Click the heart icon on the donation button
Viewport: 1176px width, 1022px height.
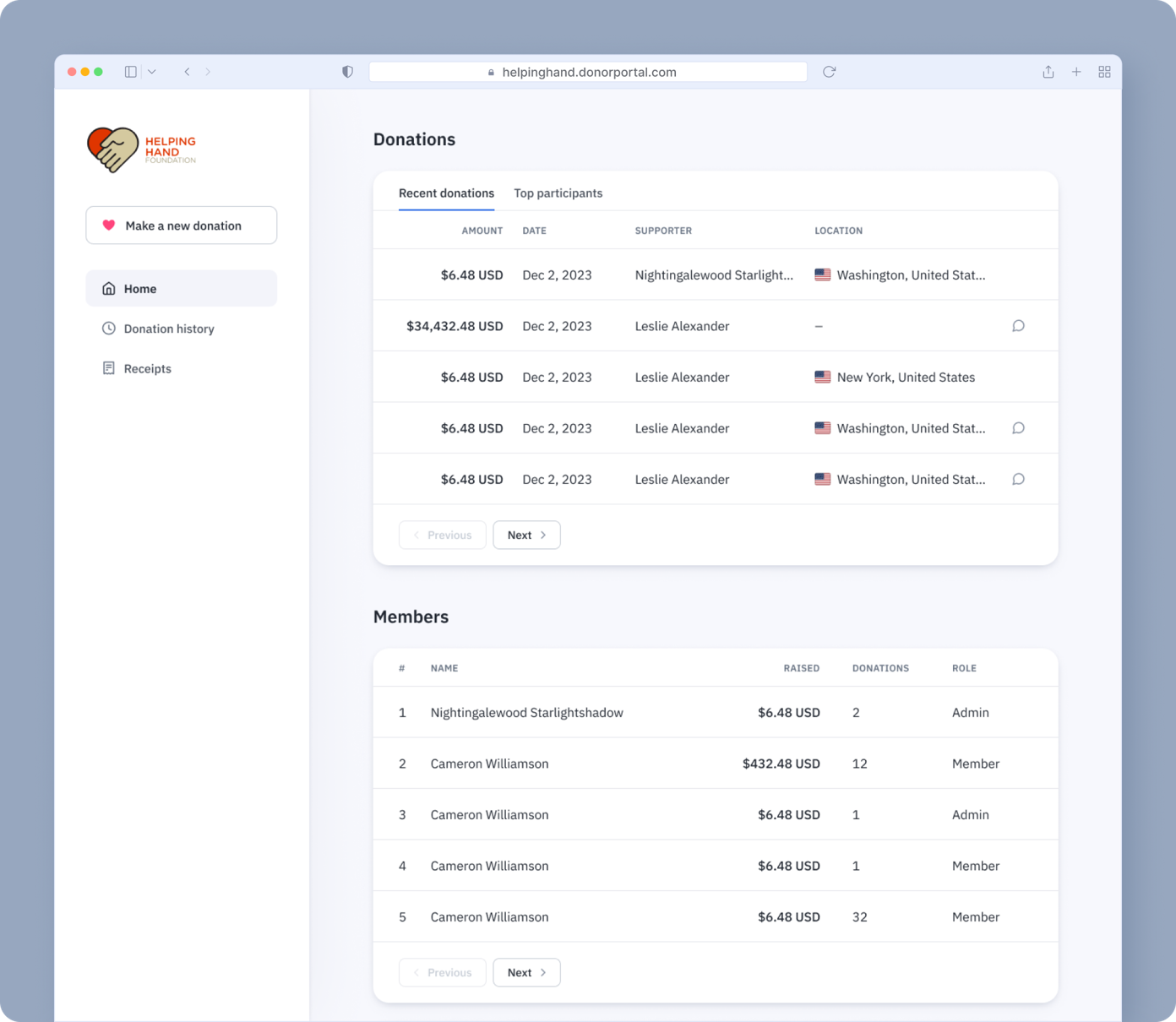click(x=108, y=225)
